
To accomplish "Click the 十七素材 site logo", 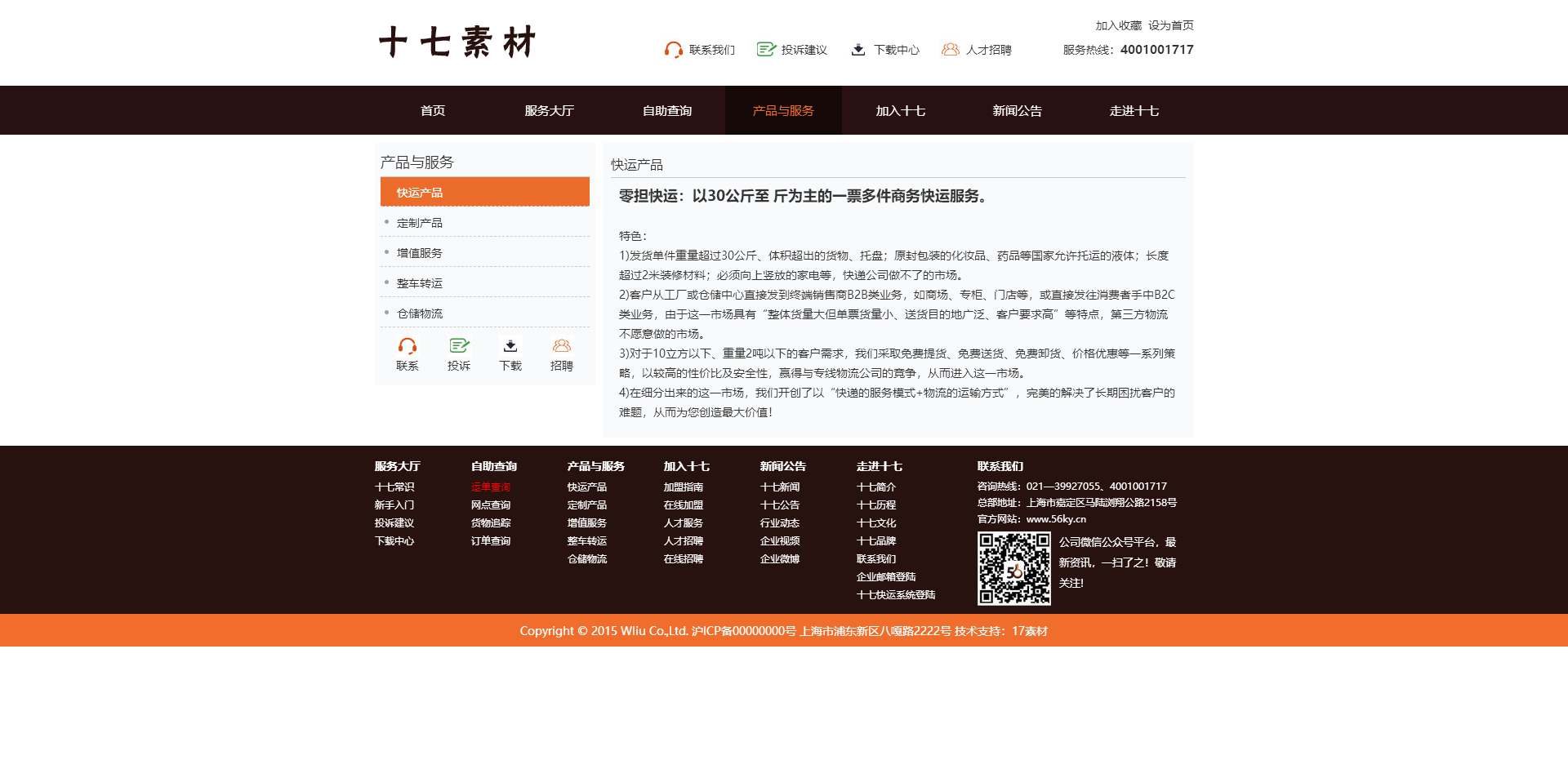I will 457,42.
